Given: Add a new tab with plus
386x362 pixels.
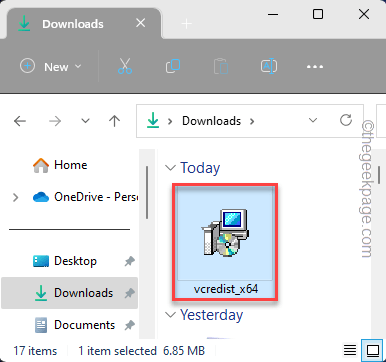Looking at the screenshot, I should (x=186, y=24).
